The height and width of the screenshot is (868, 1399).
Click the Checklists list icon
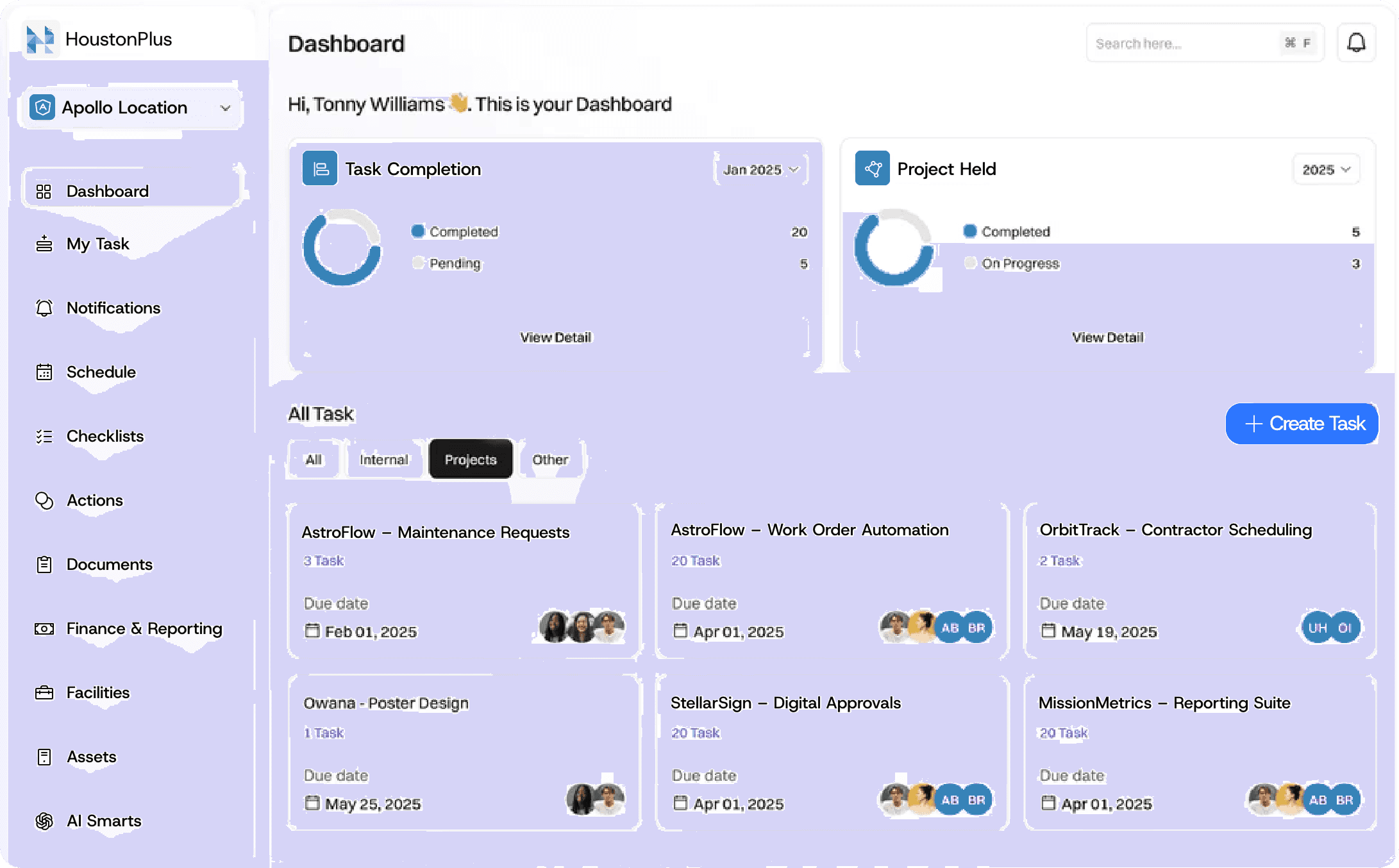pos(44,436)
